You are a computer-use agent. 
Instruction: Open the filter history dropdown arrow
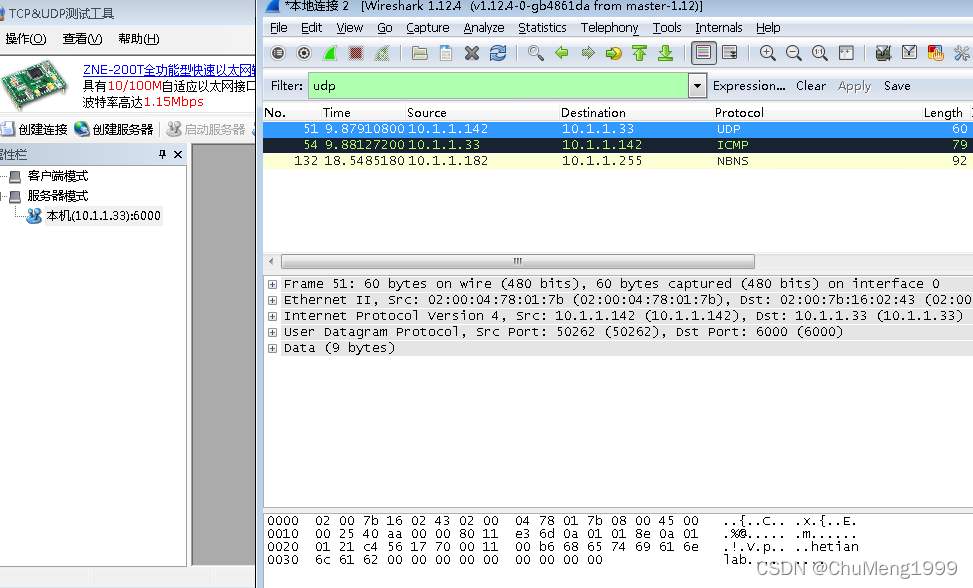(x=697, y=86)
